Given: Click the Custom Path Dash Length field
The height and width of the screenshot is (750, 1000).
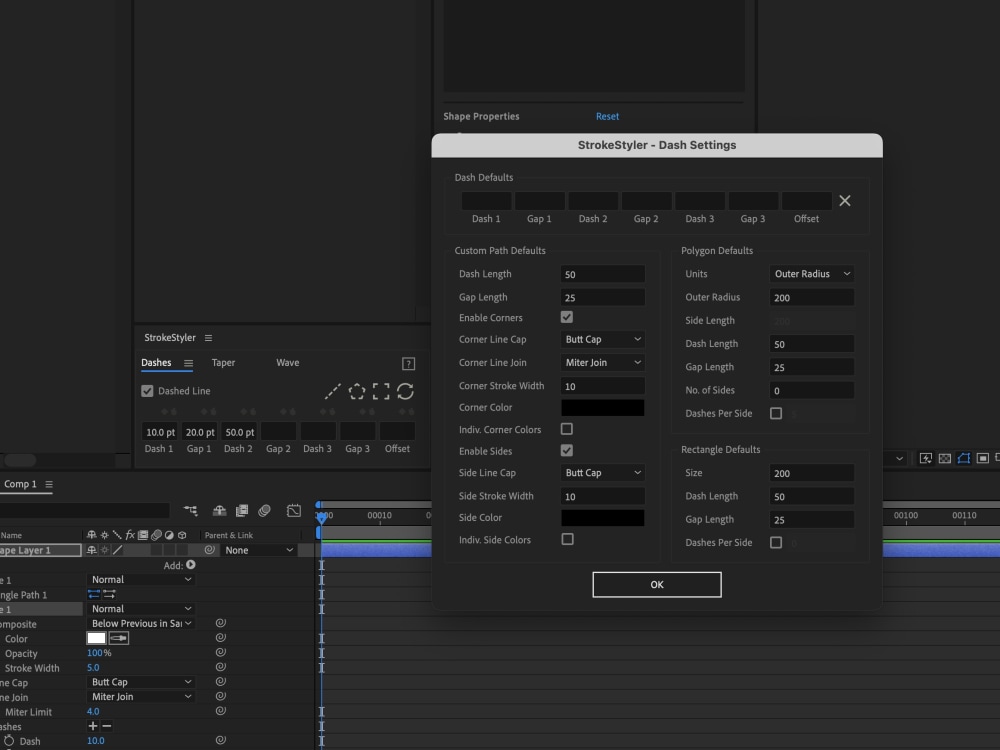Looking at the screenshot, I should click(x=603, y=274).
